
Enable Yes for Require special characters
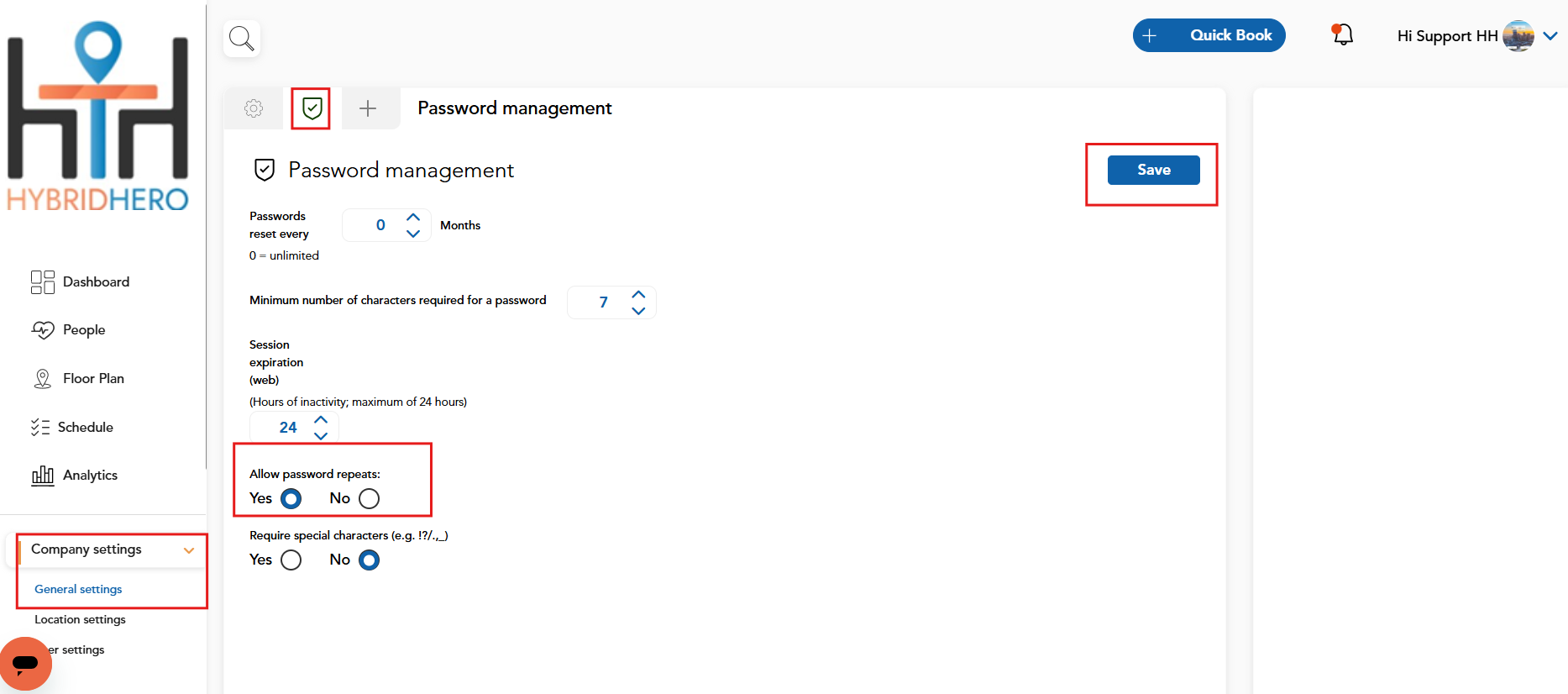tap(291, 560)
